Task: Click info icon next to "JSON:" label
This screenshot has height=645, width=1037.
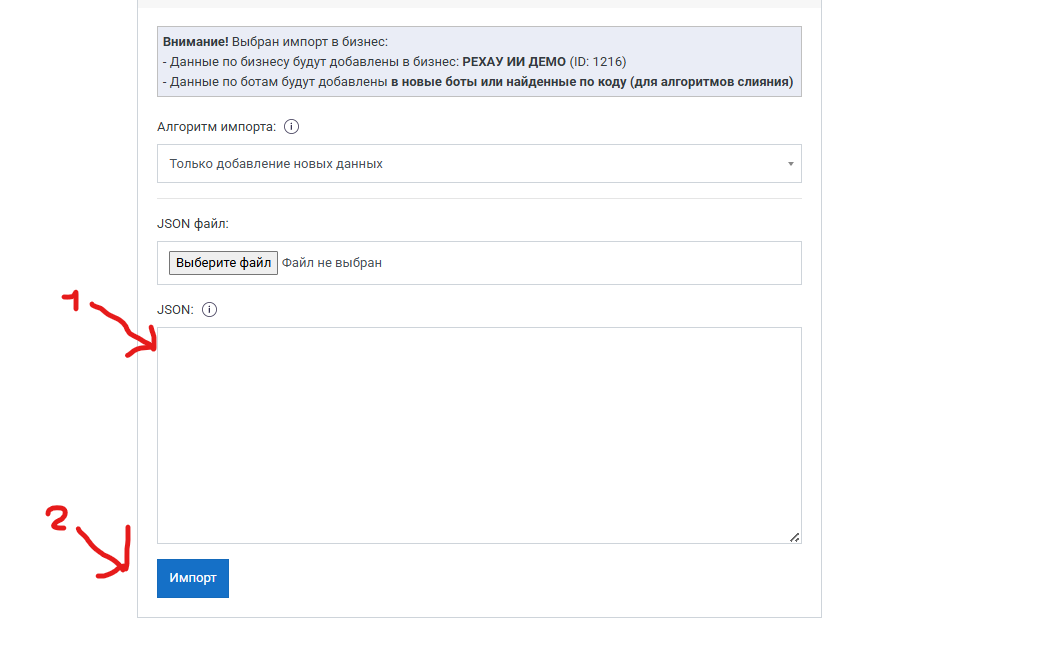Action: coord(209,310)
